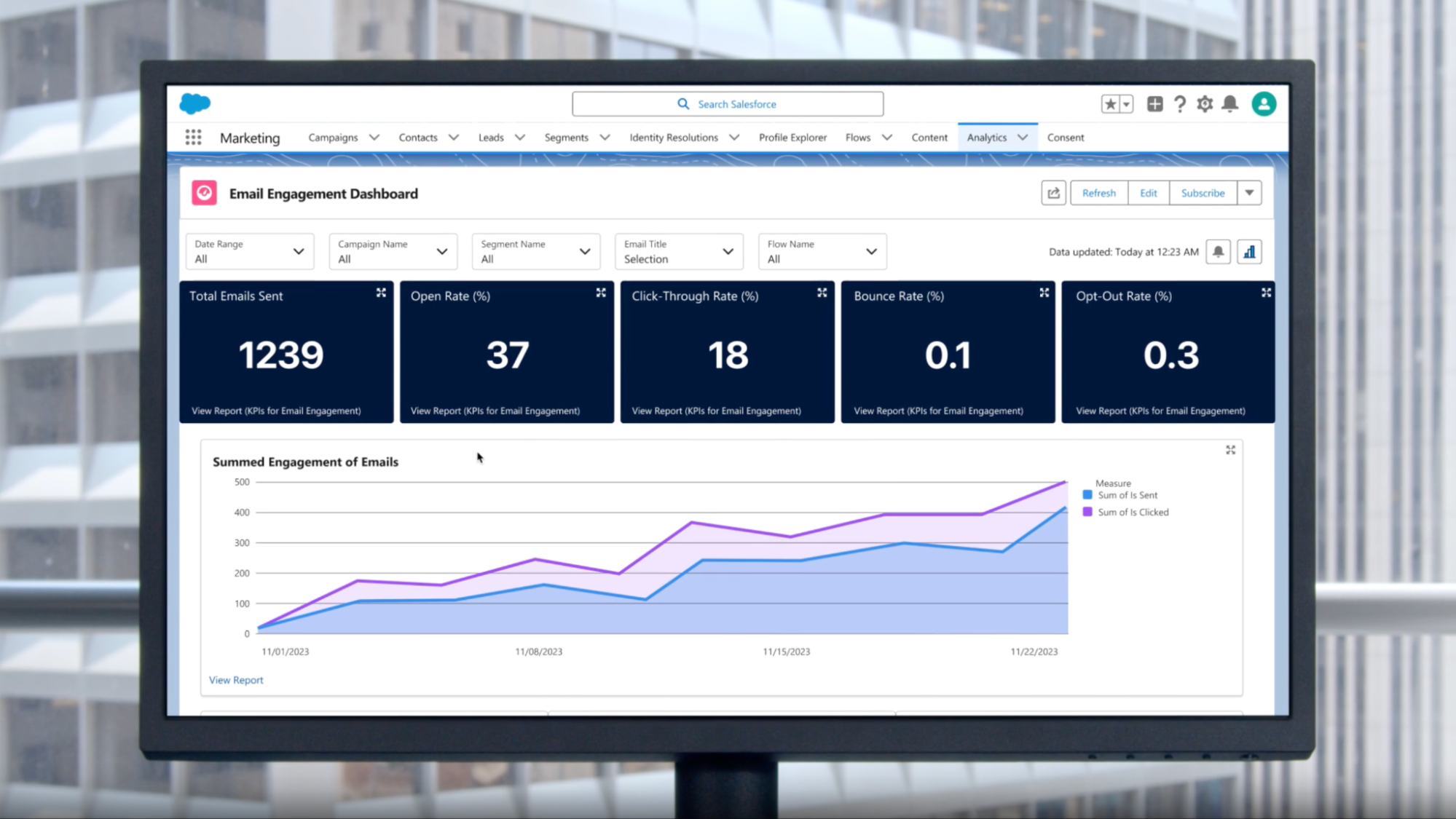Open the Profile Explorer tab
This screenshot has width=1456, height=819.
792,137
